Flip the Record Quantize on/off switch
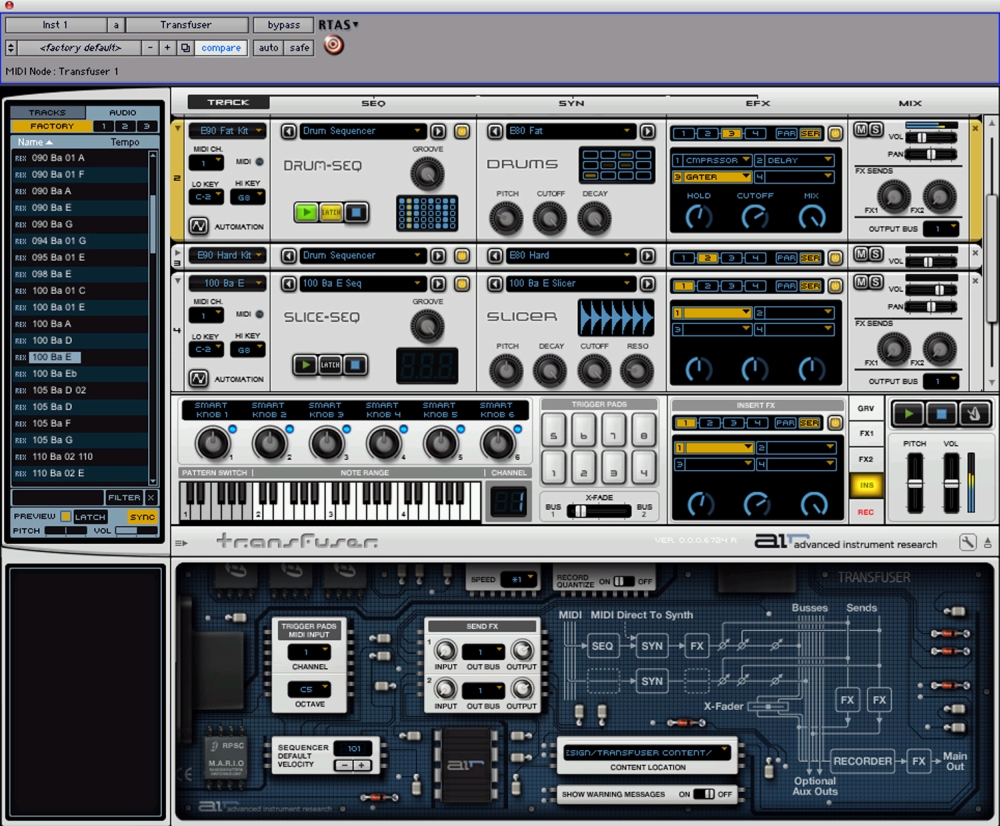The width and height of the screenshot is (1000, 826). [x=623, y=582]
